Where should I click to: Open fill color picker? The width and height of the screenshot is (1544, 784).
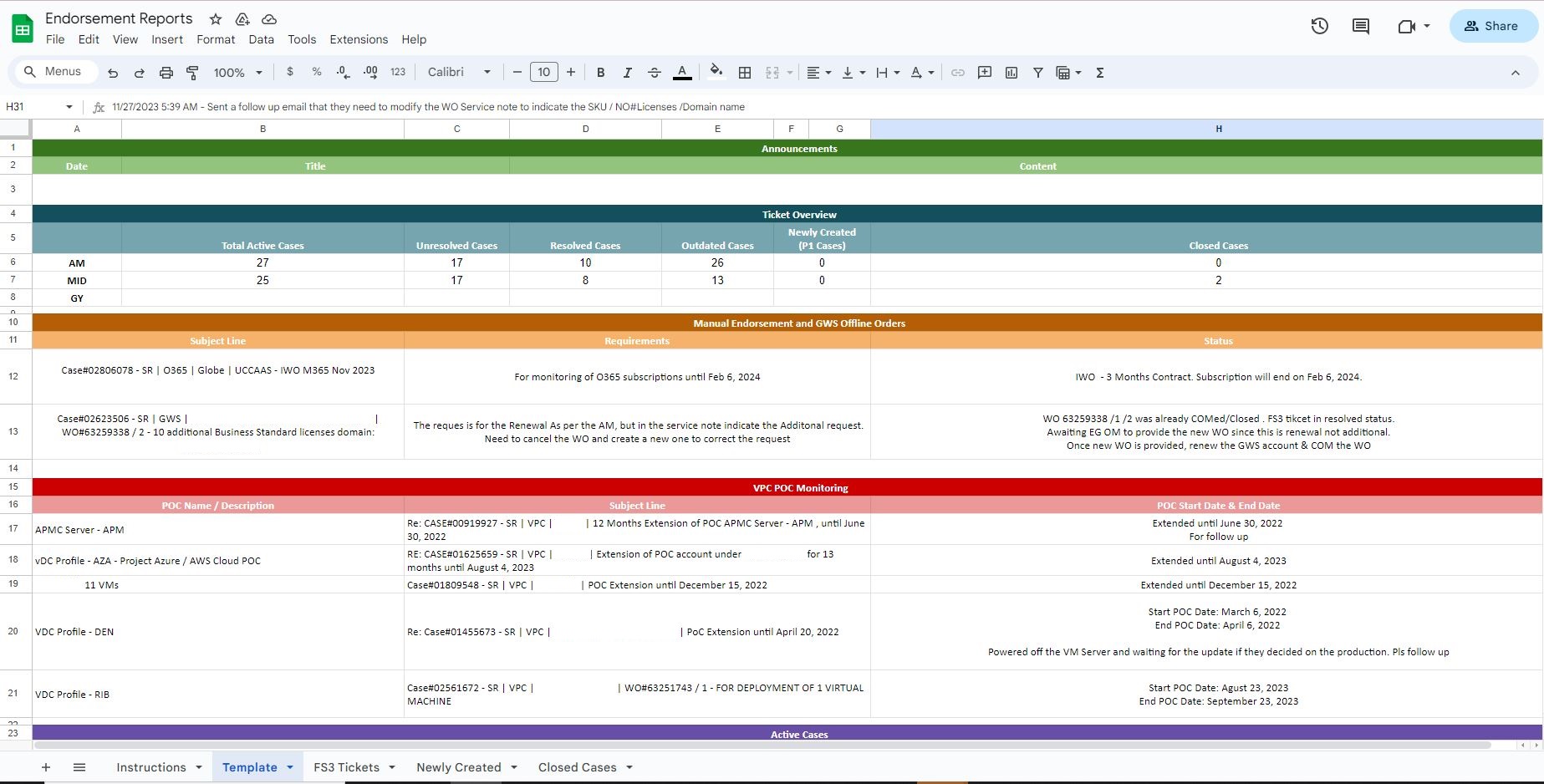coord(716,72)
